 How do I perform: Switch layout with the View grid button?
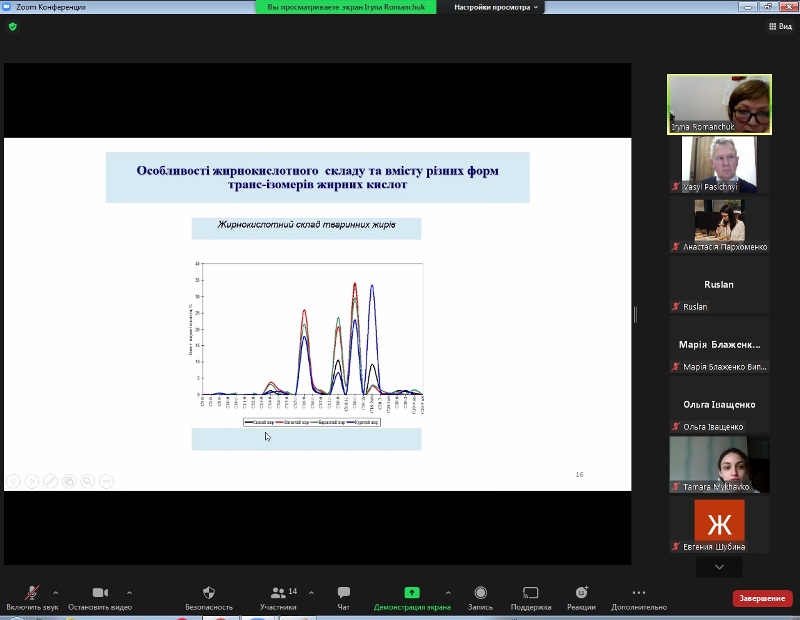coord(780,26)
